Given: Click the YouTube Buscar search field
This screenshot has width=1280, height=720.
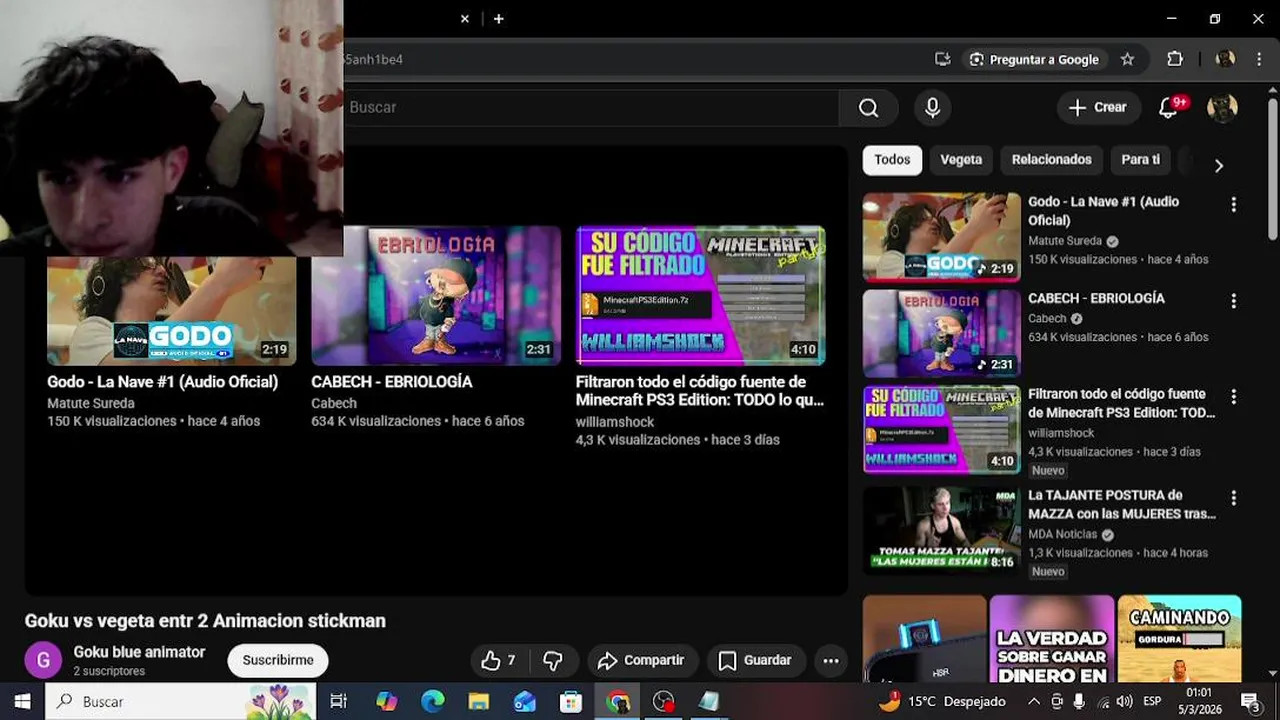Looking at the screenshot, I should click(x=590, y=108).
